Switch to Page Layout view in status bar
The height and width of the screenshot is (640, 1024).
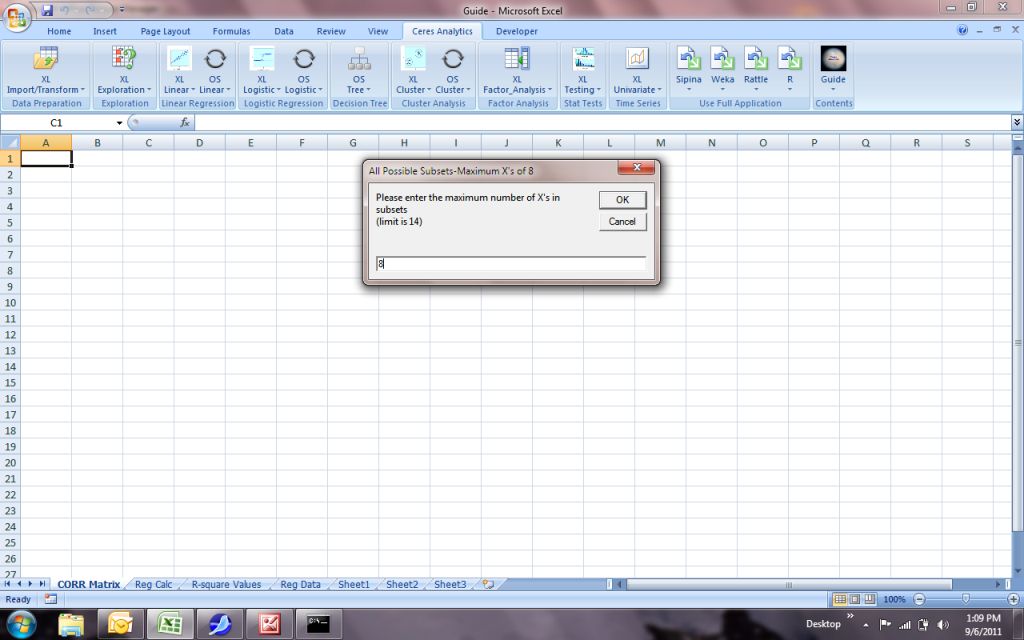tap(855, 599)
